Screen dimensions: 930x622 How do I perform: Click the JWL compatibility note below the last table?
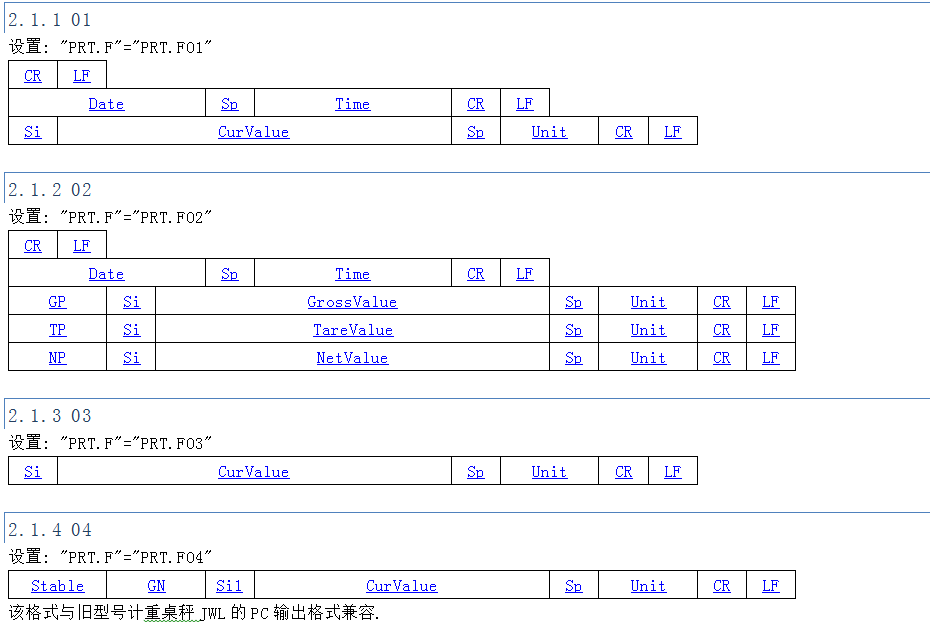click(x=194, y=613)
